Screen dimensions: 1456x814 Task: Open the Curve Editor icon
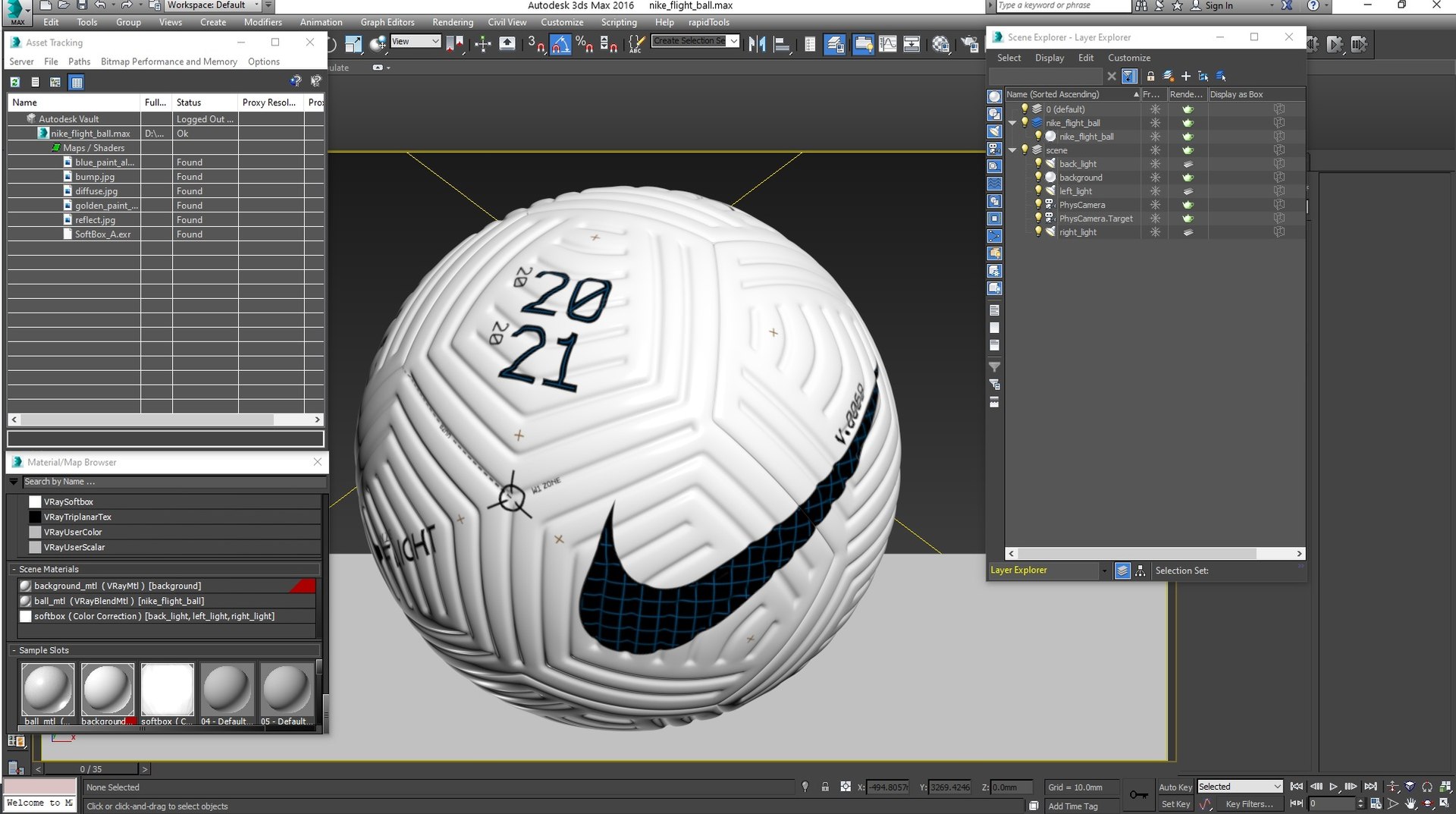click(x=887, y=45)
